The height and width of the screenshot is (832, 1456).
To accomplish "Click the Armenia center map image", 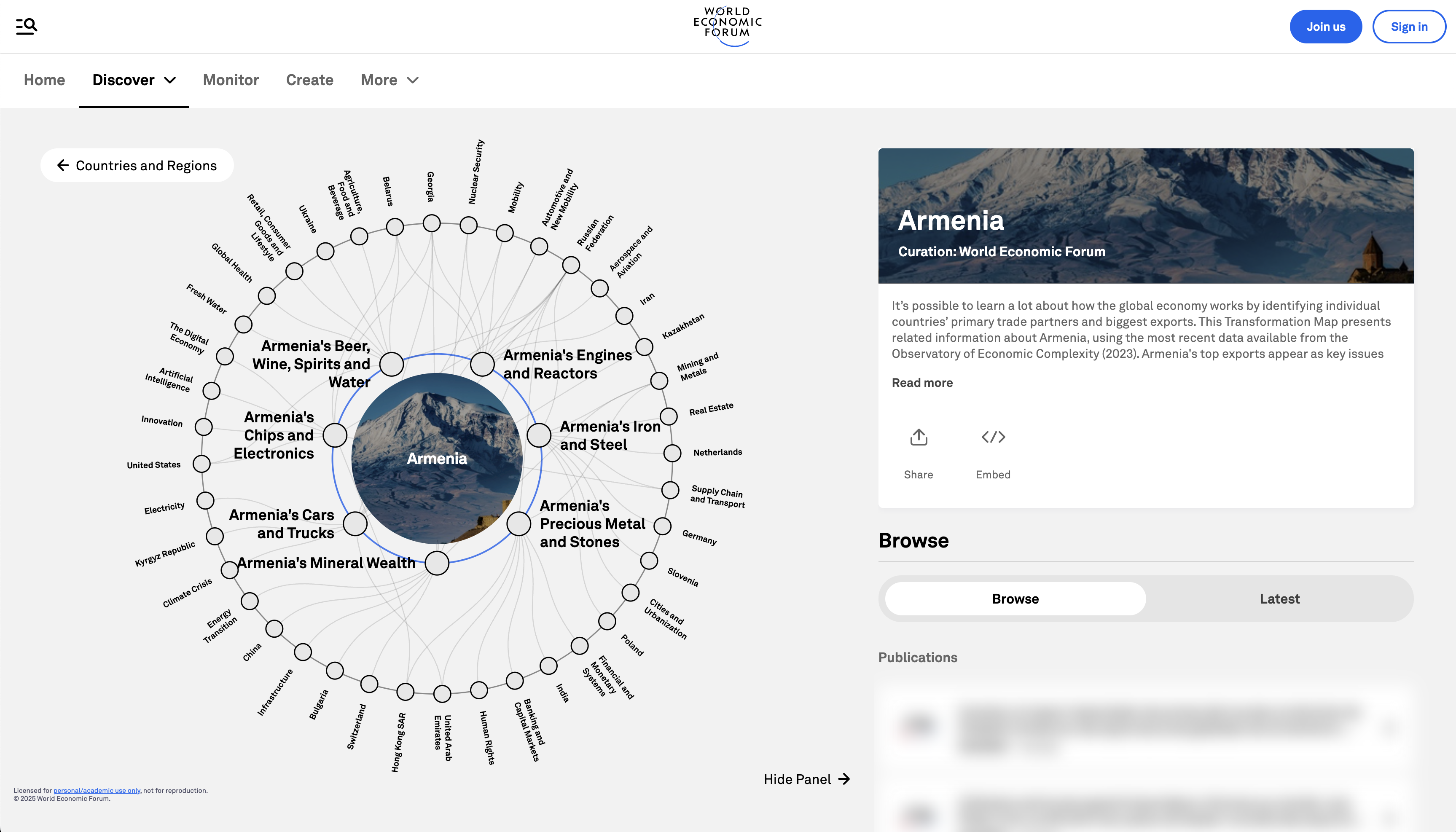I will 437,458.
